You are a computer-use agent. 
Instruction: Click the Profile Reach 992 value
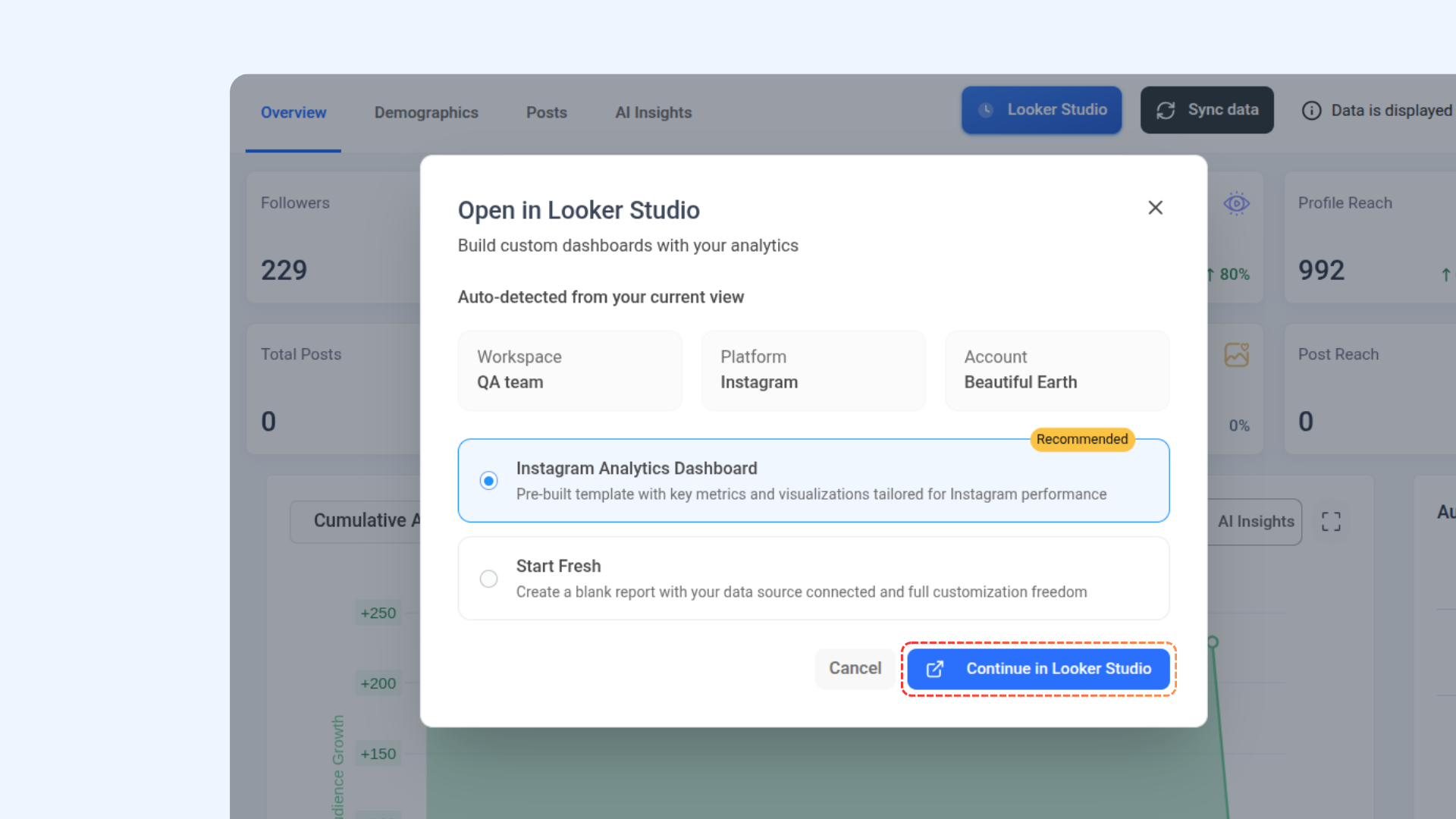point(1321,271)
